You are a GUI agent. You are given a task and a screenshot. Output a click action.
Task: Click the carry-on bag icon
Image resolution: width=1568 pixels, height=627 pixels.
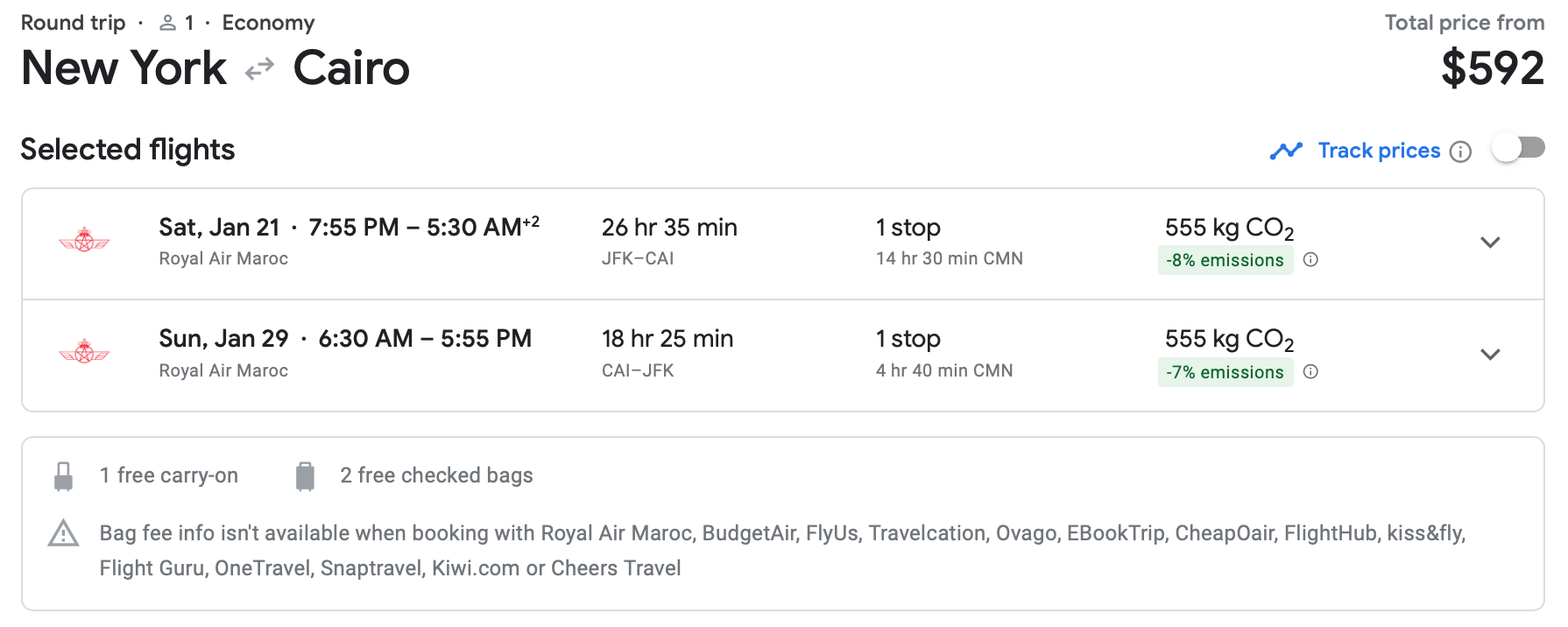pyautogui.click(x=63, y=476)
